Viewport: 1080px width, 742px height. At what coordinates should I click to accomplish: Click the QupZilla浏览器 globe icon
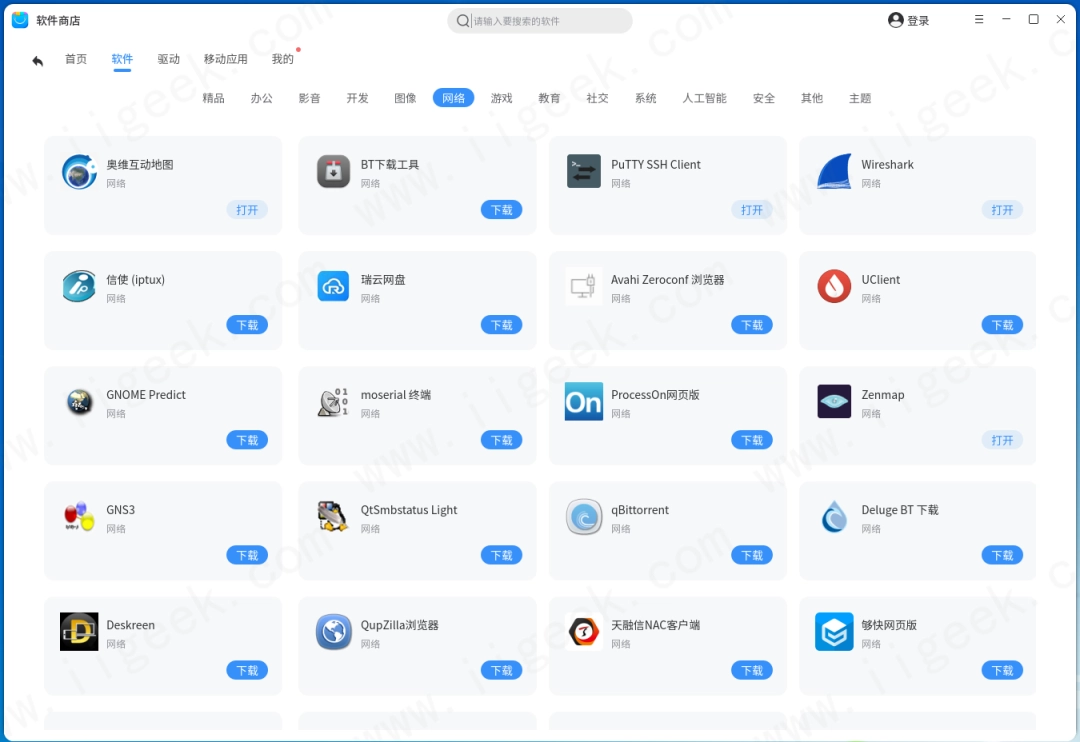coord(333,632)
